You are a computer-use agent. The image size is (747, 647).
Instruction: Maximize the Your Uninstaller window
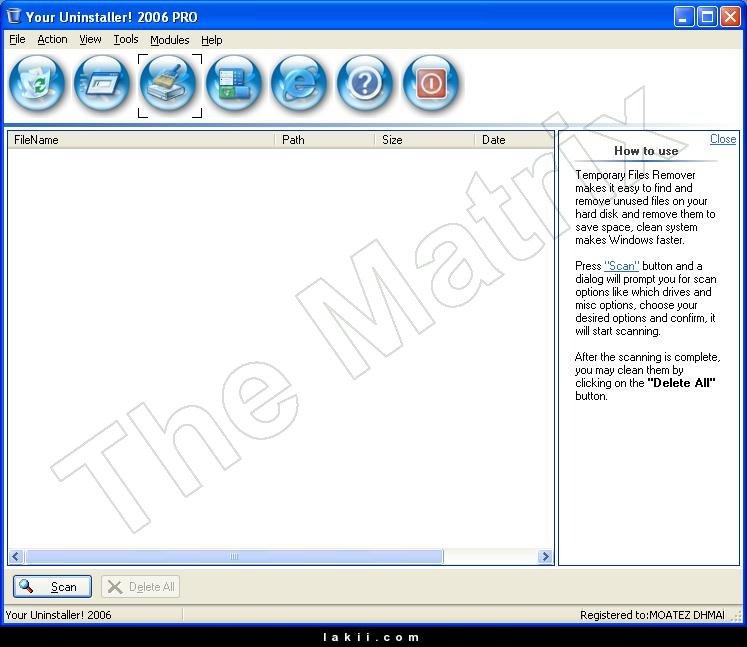pos(707,17)
